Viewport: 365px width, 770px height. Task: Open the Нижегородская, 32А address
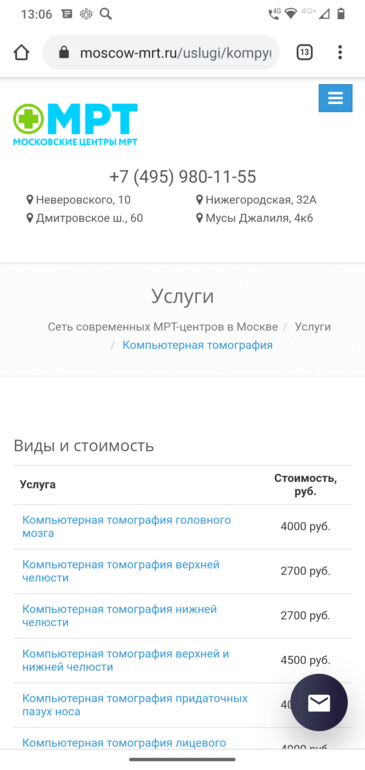pyautogui.click(x=256, y=200)
